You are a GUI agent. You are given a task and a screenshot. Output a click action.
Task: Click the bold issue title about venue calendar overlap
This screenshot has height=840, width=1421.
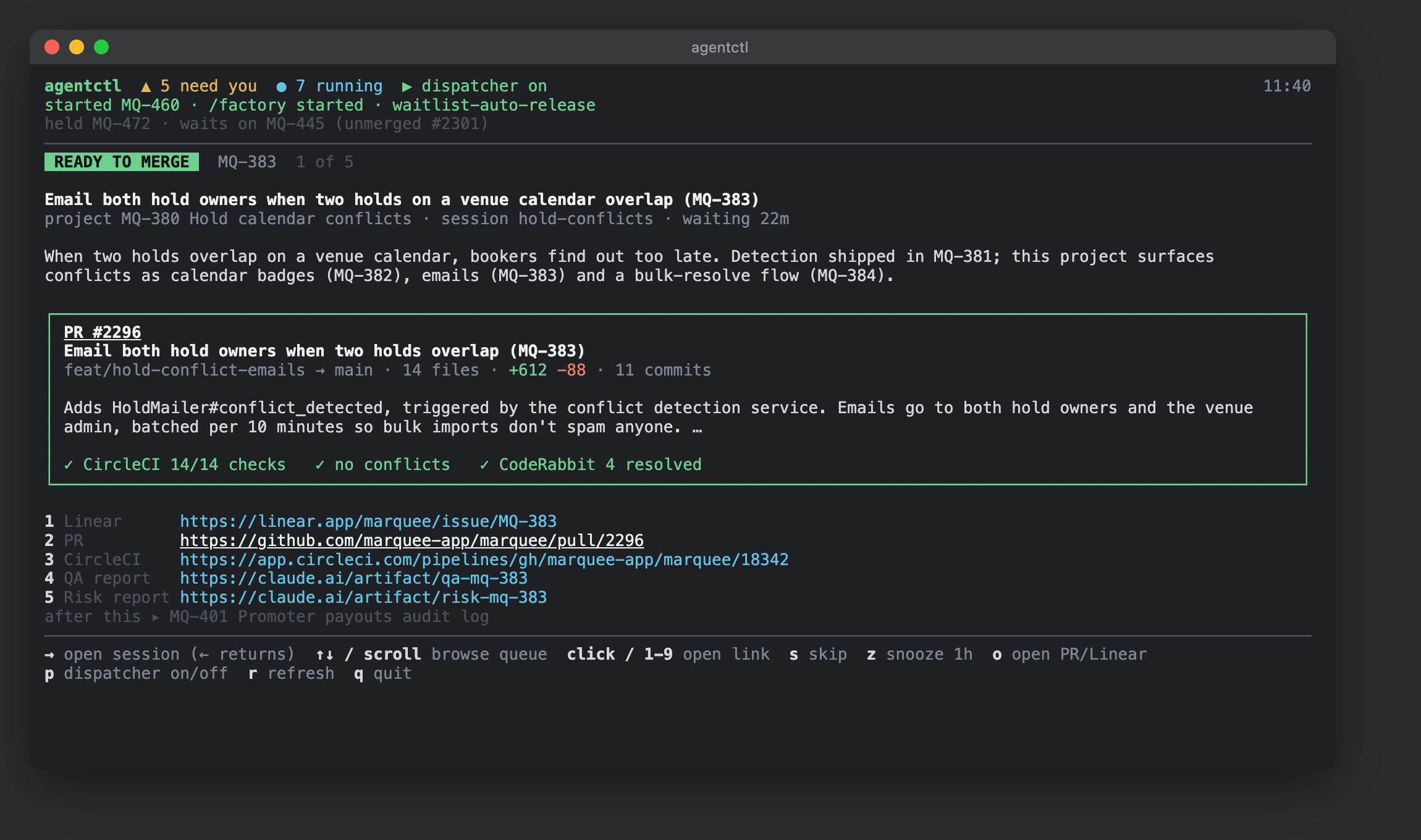[402, 199]
